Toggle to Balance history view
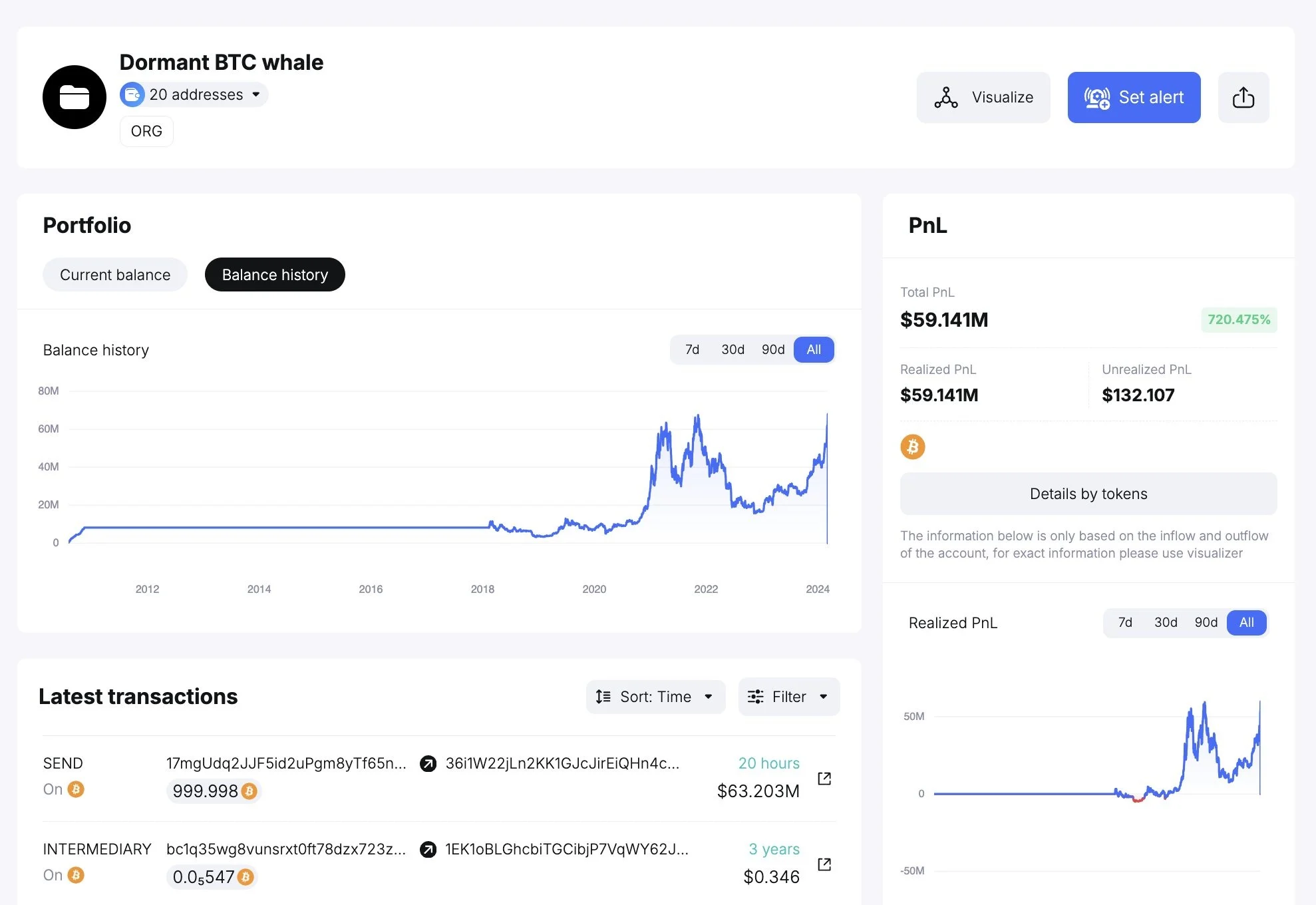The image size is (1316, 905). (x=275, y=274)
